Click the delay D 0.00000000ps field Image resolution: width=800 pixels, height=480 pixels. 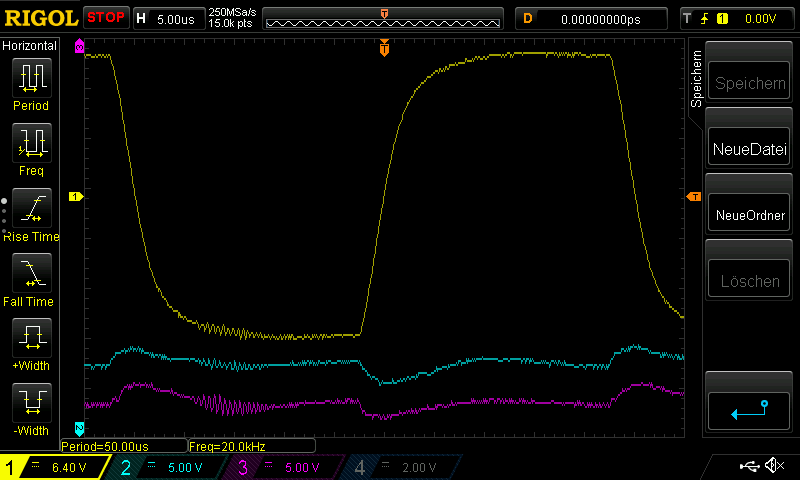point(591,19)
